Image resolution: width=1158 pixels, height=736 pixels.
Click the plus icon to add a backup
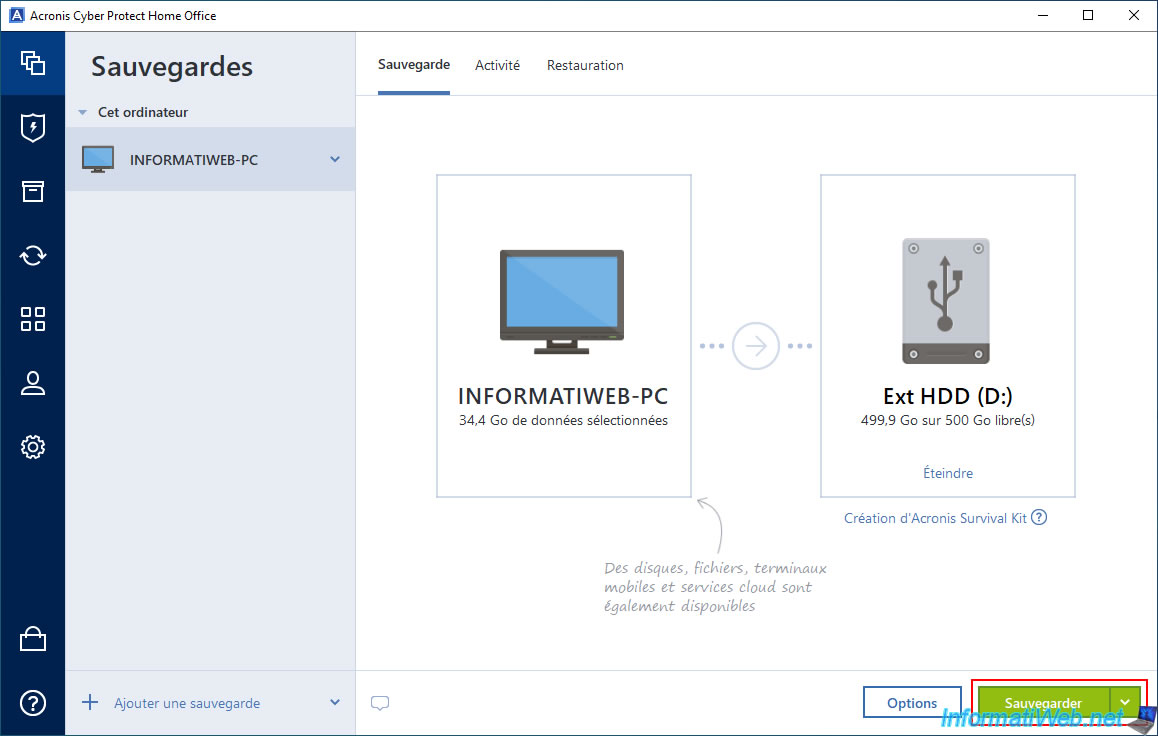pos(90,702)
